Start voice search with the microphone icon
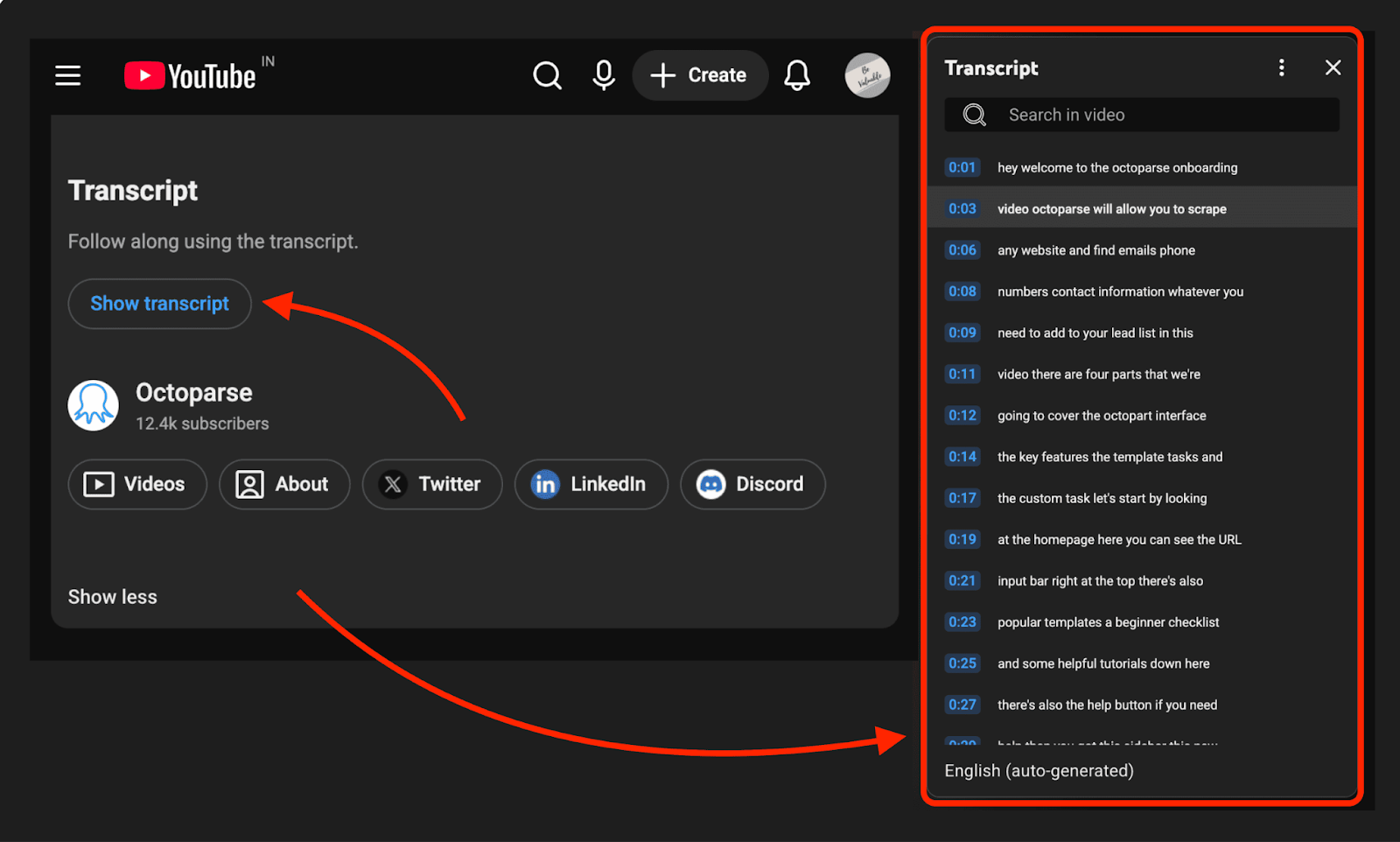Image resolution: width=1400 pixels, height=842 pixels. (x=603, y=75)
